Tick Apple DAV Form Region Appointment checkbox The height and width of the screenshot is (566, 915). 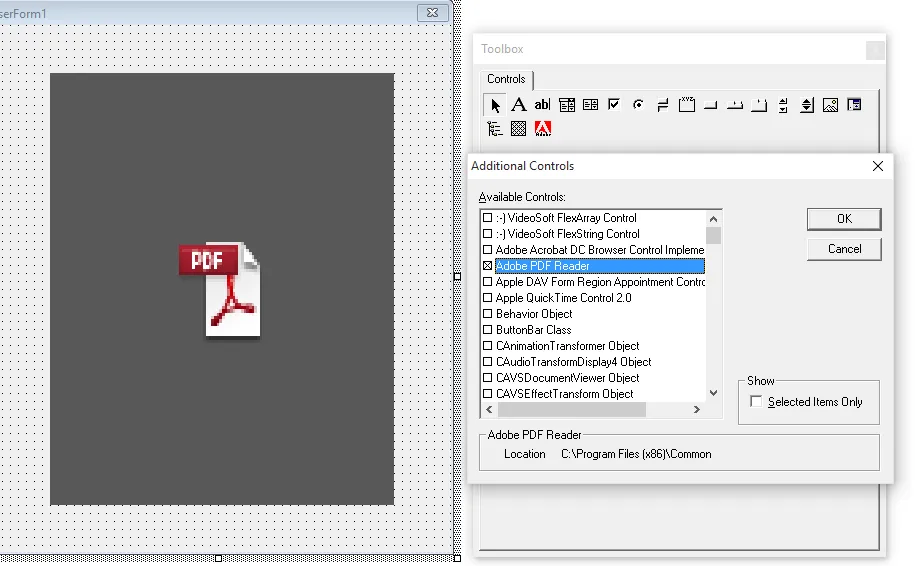[488, 281]
